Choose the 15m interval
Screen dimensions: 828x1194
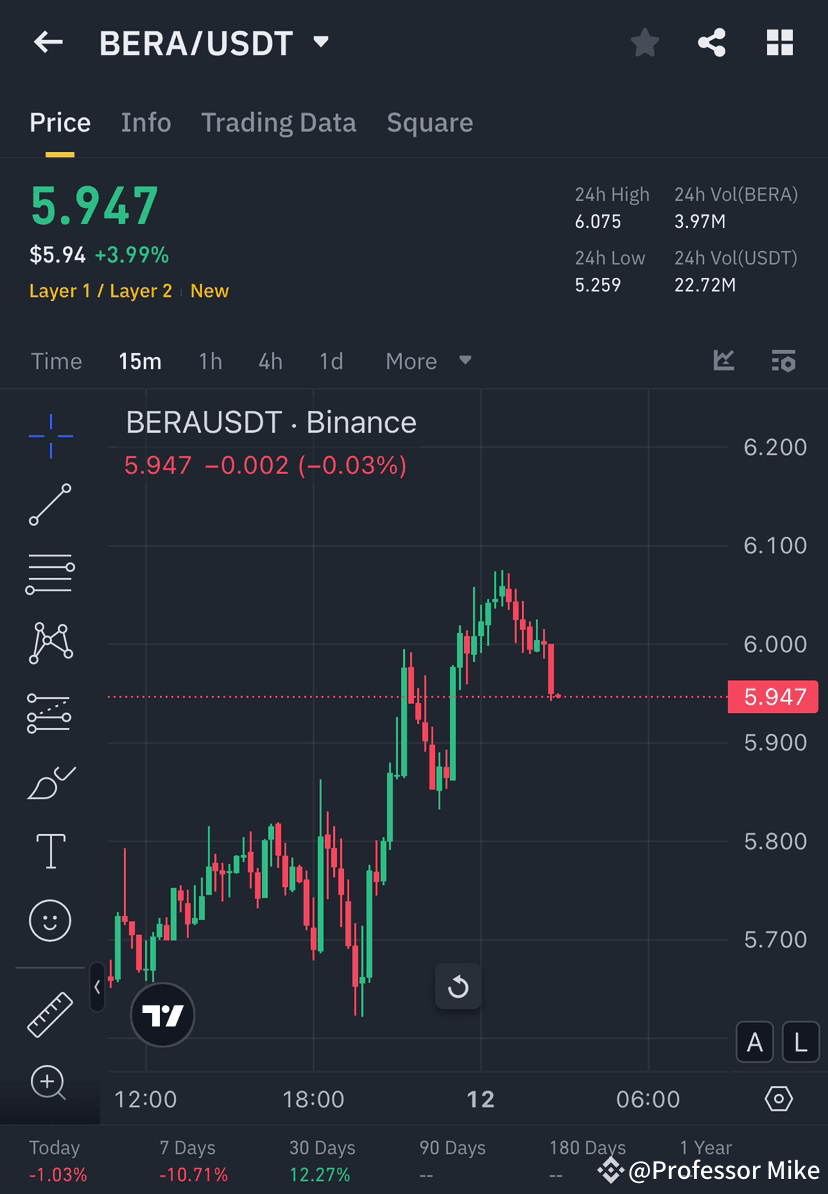140,361
